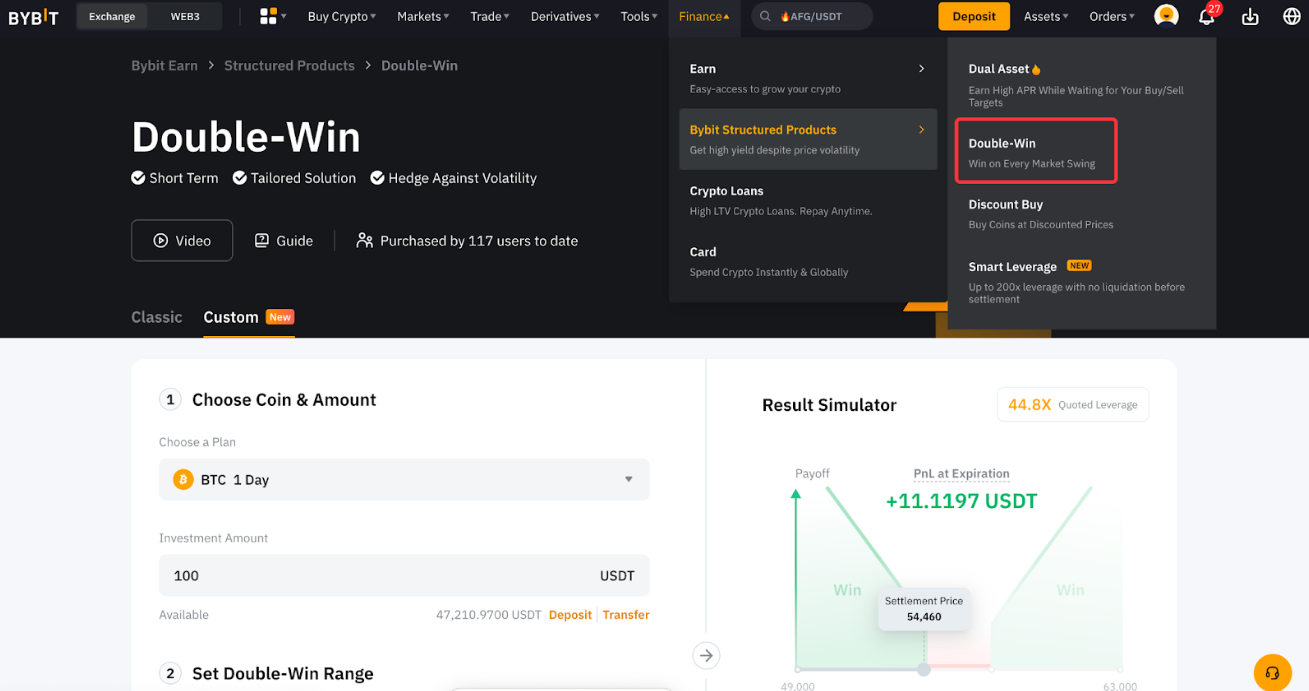1309x691 pixels.
Task: Expand the Assets dropdown
Action: point(1046,16)
